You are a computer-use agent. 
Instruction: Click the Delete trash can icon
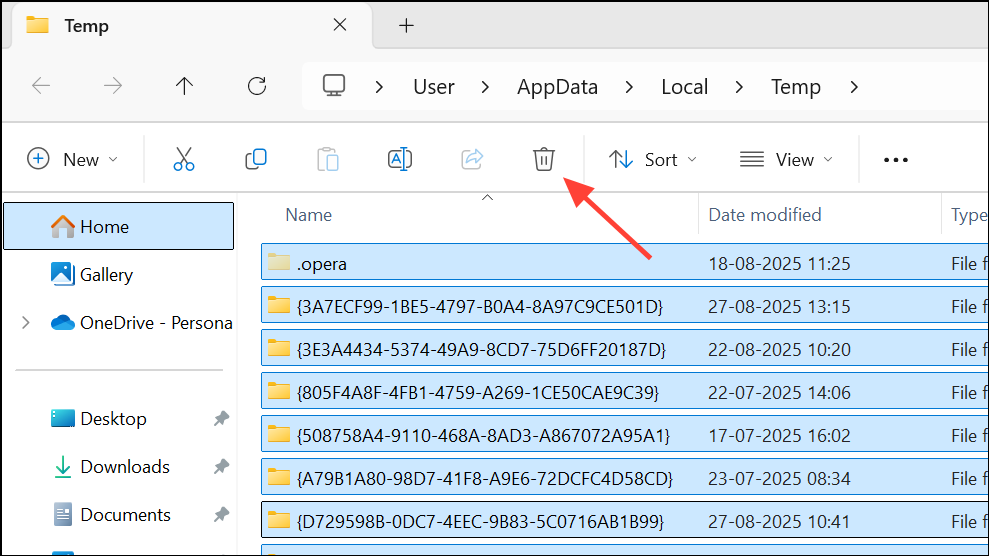[543, 160]
